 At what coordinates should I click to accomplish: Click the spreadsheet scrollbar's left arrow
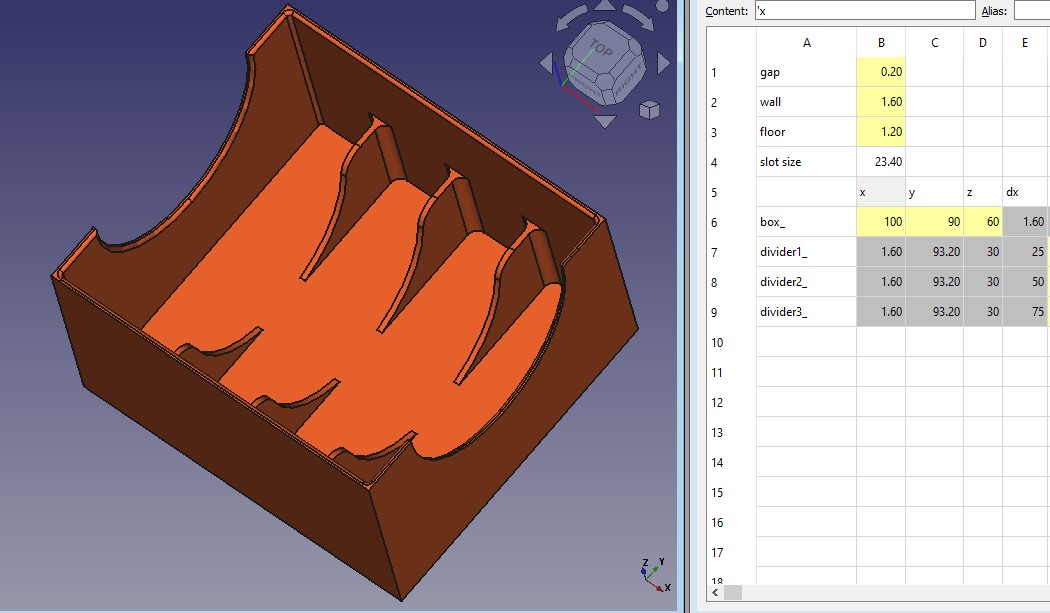pyautogui.click(x=716, y=592)
